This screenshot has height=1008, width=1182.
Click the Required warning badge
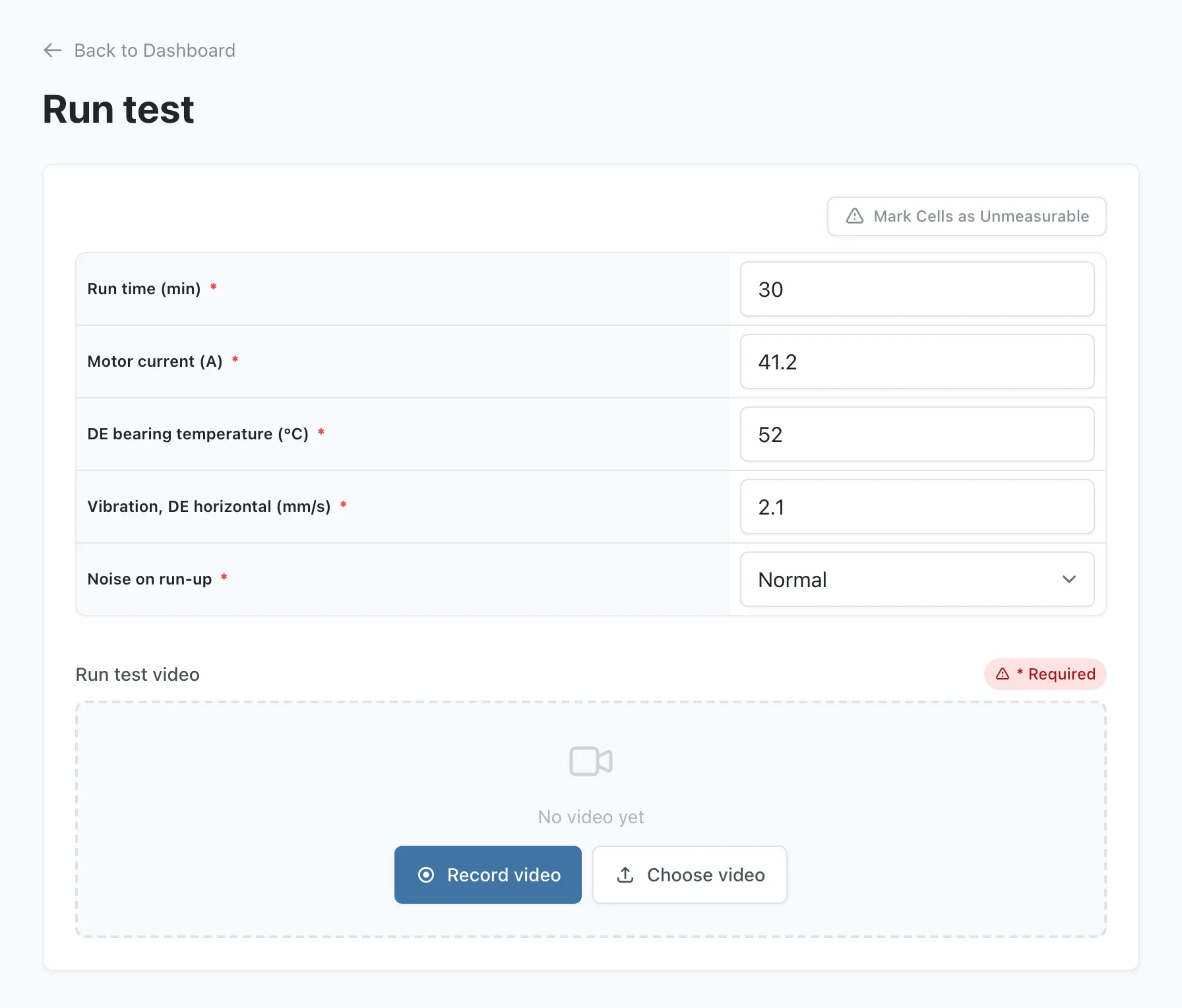[x=1045, y=674]
